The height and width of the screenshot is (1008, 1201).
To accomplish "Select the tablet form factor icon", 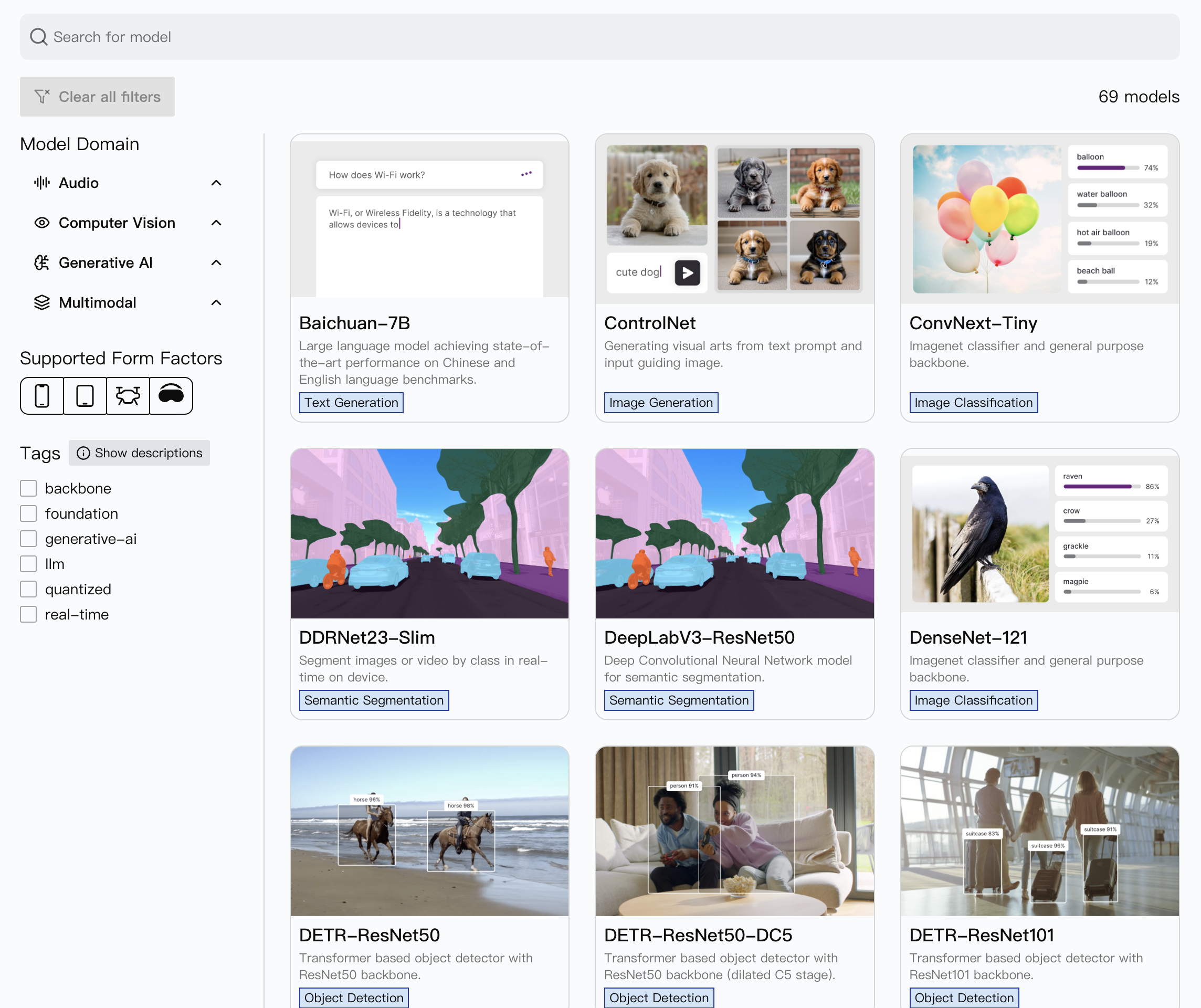I will pyautogui.click(x=85, y=395).
